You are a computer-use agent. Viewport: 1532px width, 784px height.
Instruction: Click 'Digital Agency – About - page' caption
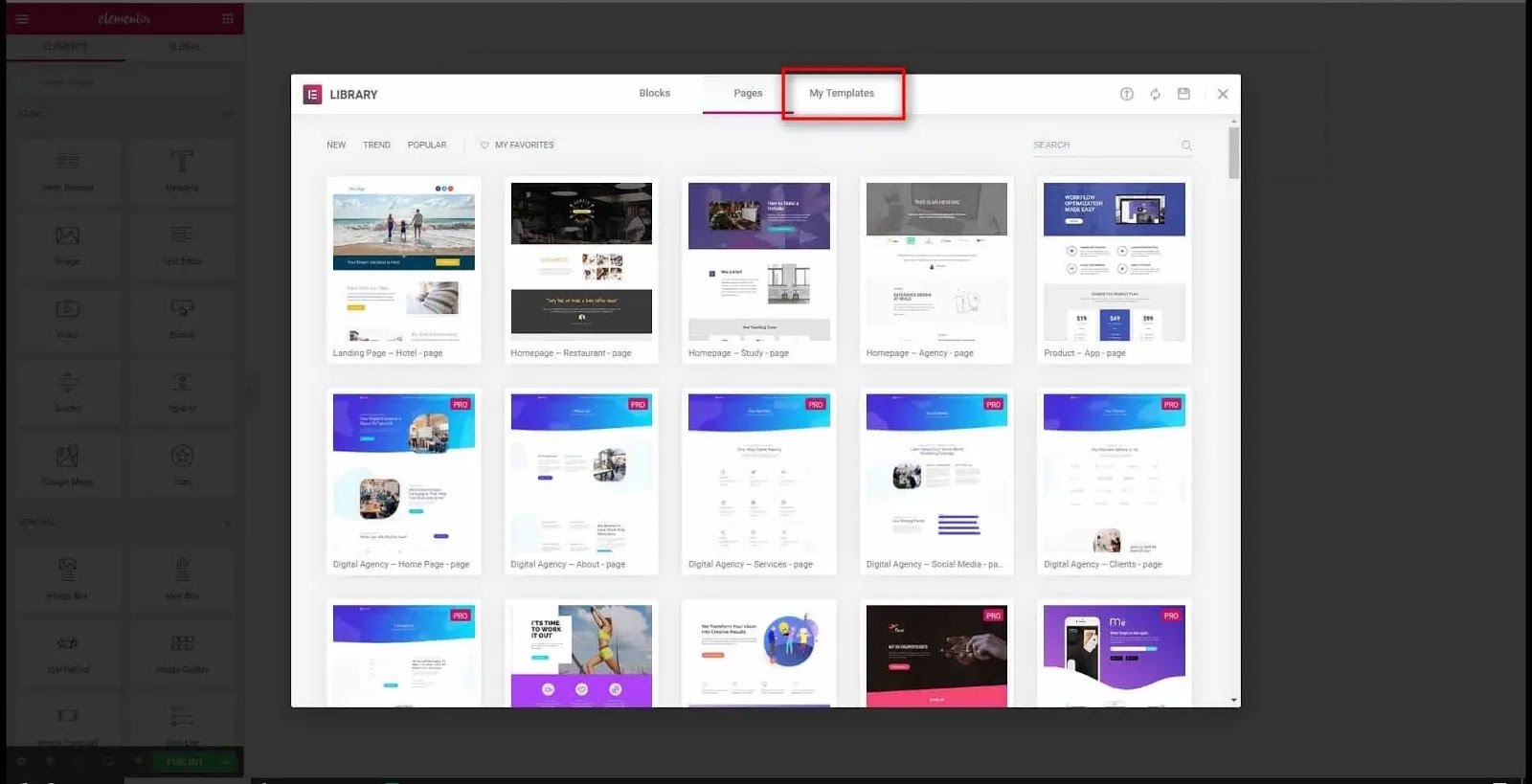(x=568, y=565)
